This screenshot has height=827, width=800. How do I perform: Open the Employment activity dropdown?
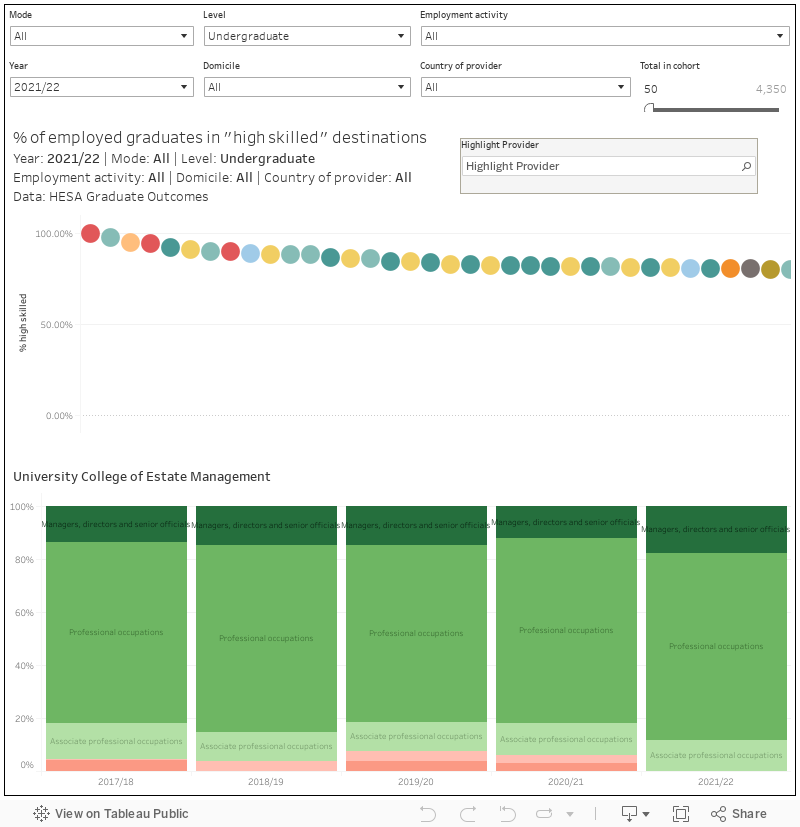click(x=605, y=36)
